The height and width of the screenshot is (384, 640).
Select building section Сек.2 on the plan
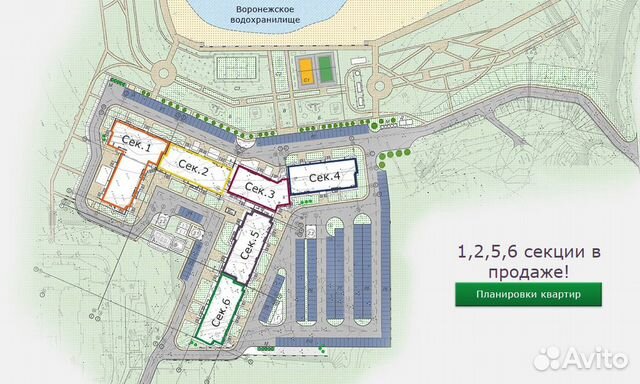coord(196,169)
